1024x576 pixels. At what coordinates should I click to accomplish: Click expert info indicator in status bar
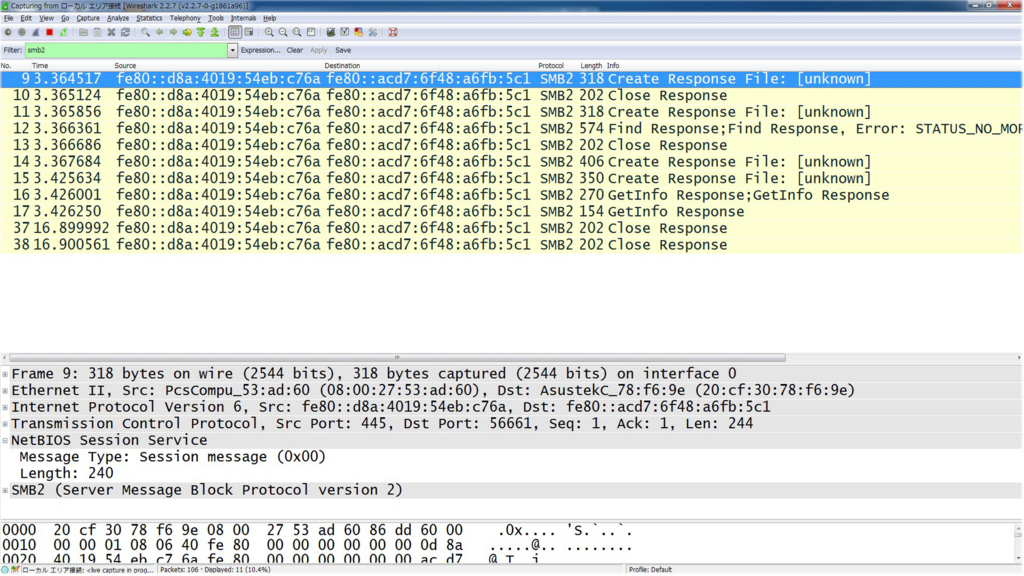(x=5, y=570)
